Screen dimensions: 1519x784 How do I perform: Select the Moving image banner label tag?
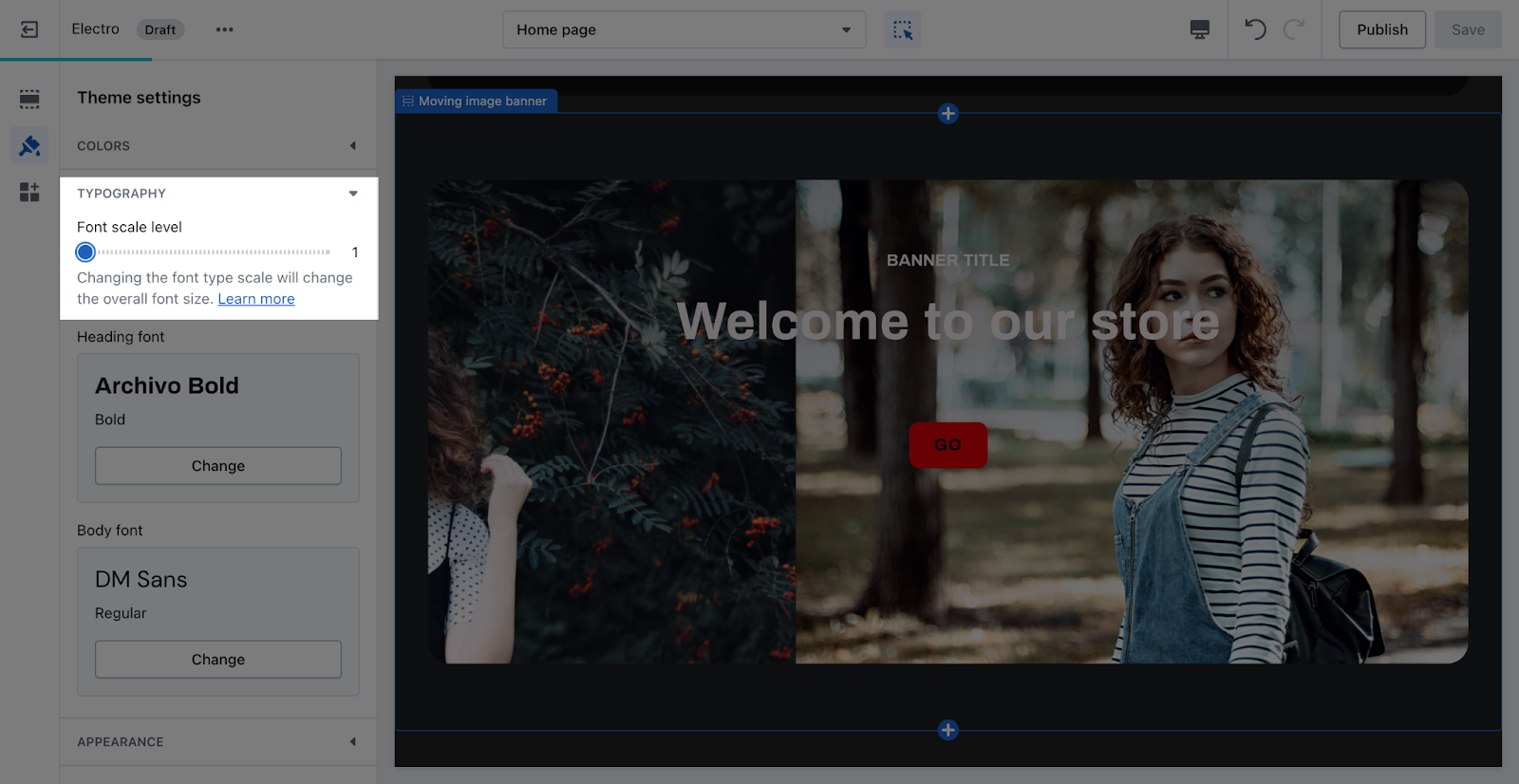[x=476, y=101]
